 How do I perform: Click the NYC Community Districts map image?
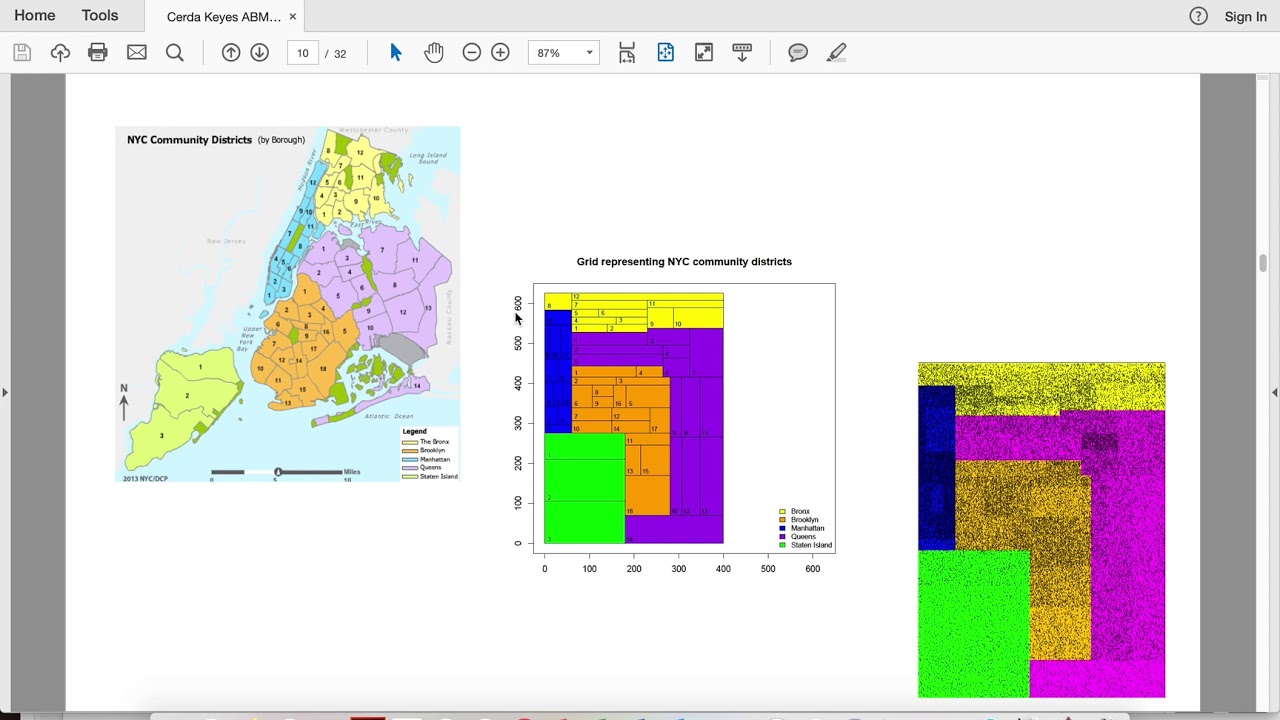coord(288,304)
